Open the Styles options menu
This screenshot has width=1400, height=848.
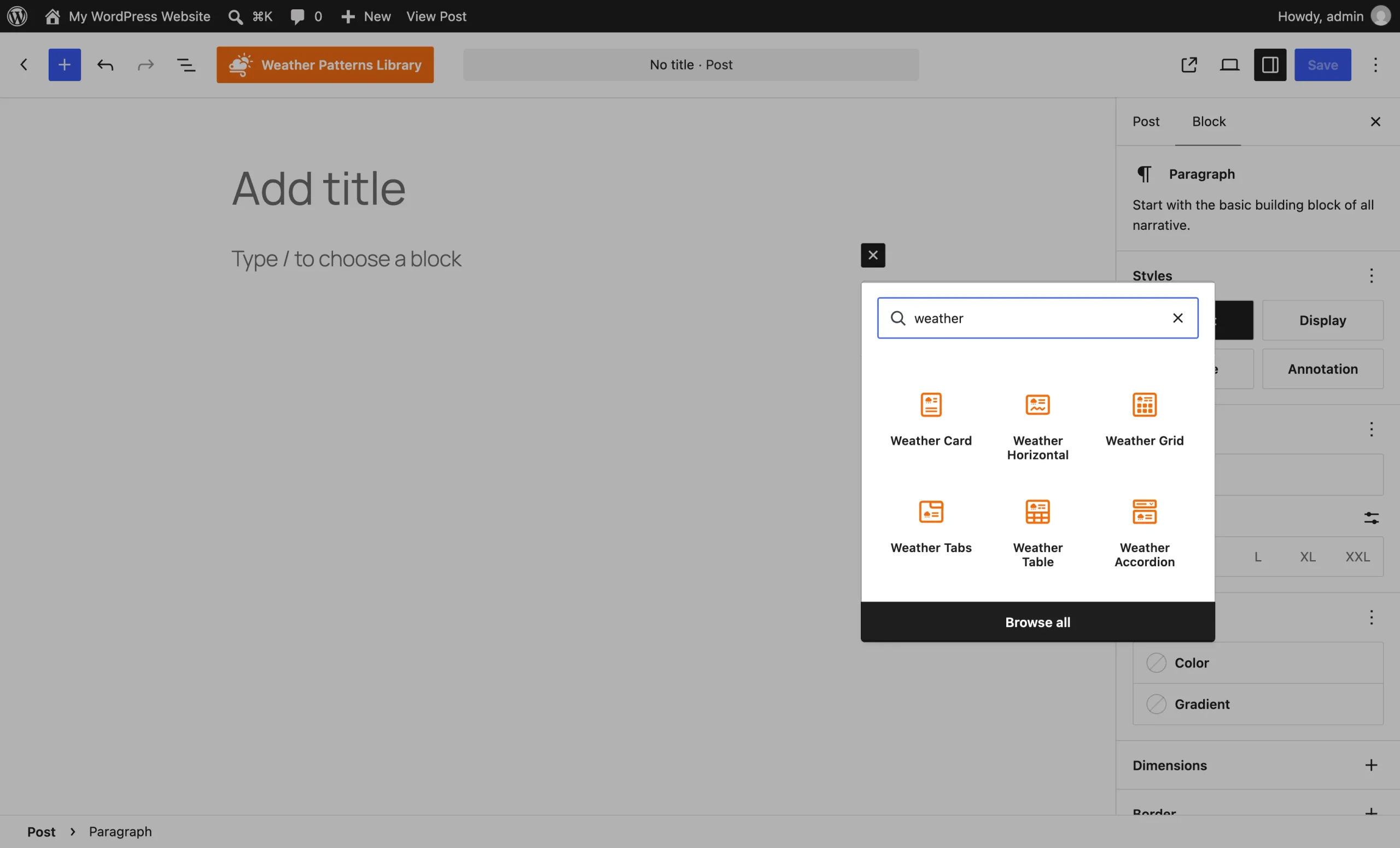point(1371,276)
